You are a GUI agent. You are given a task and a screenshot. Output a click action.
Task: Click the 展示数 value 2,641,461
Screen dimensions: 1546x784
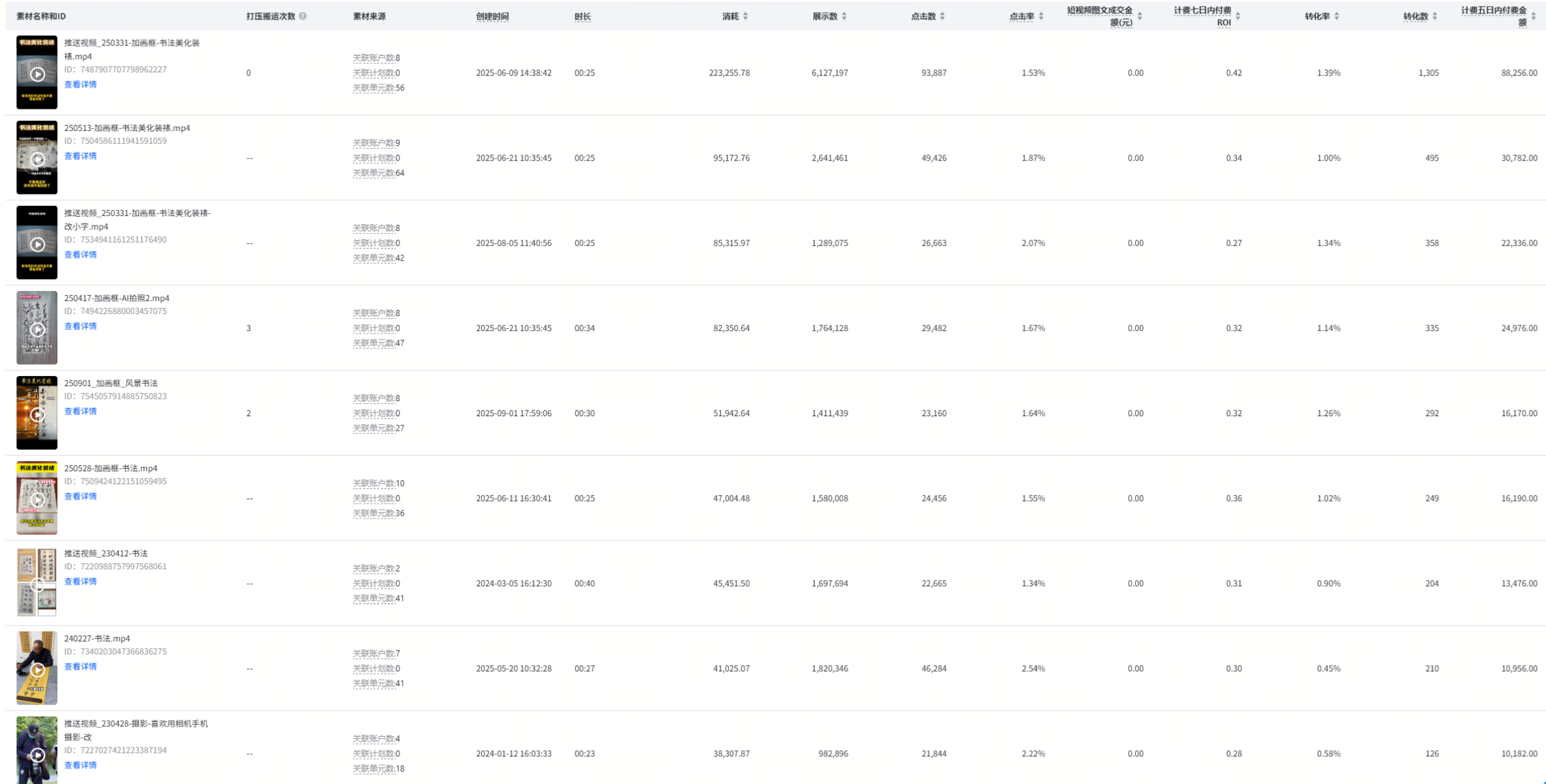click(830, 158)
